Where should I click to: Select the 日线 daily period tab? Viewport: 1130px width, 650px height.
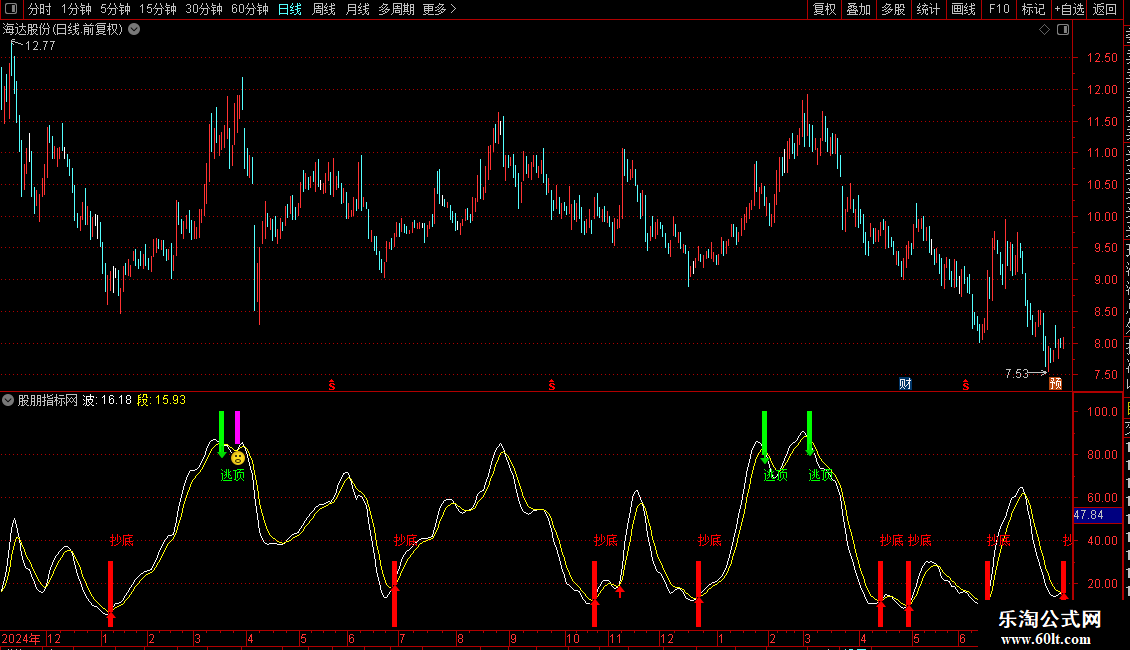coord(290,9)
